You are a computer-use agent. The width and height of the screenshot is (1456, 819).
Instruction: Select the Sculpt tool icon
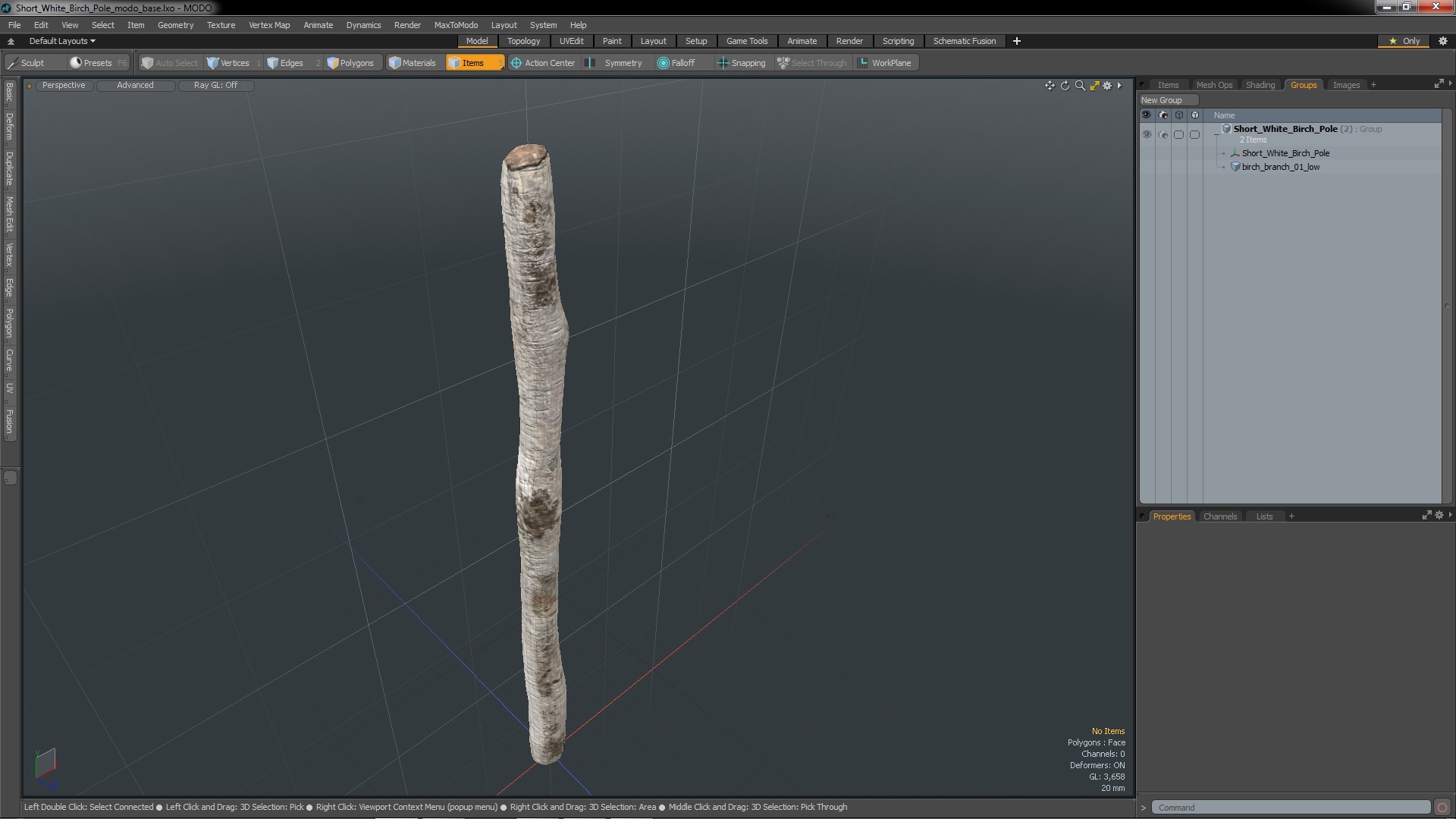[13, 63]
